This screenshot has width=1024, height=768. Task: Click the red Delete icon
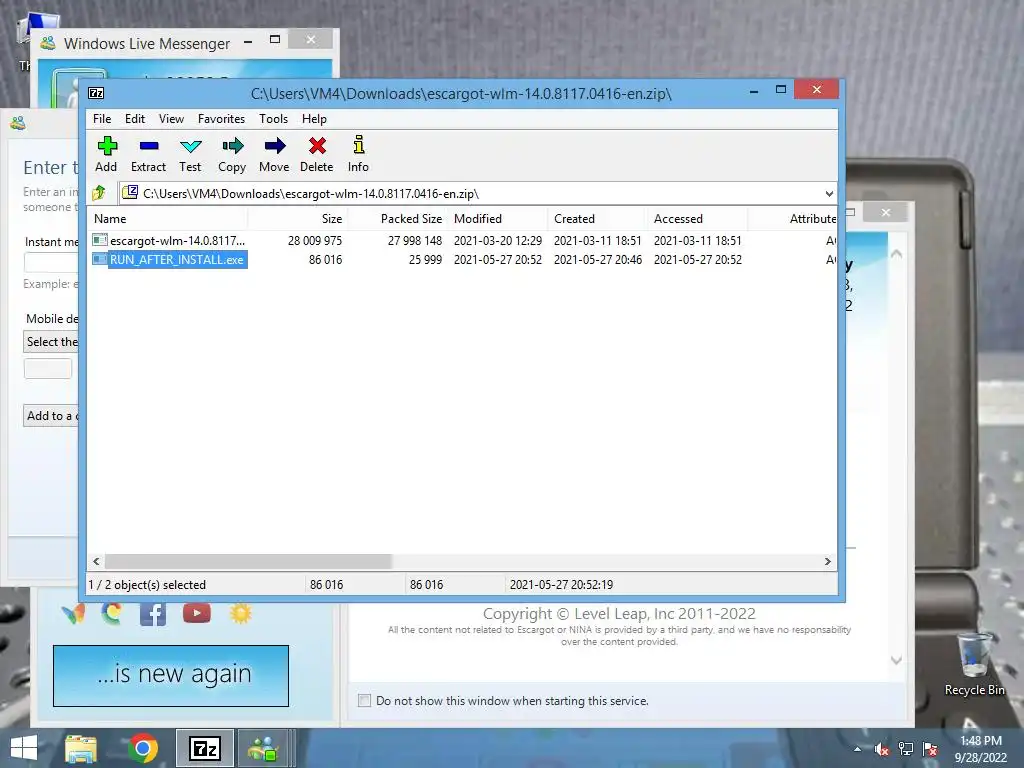(317, 146)
